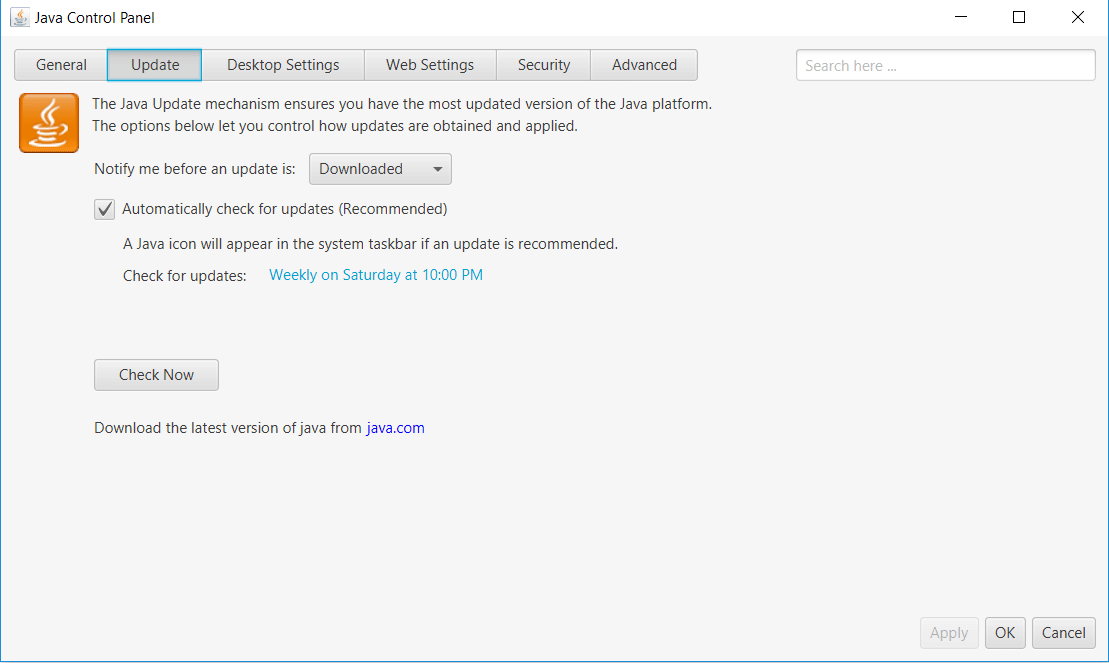Screen dimensions: 1109x663
Task: Maximize the Java Control Panel window
Action: tap(1019, 17)
